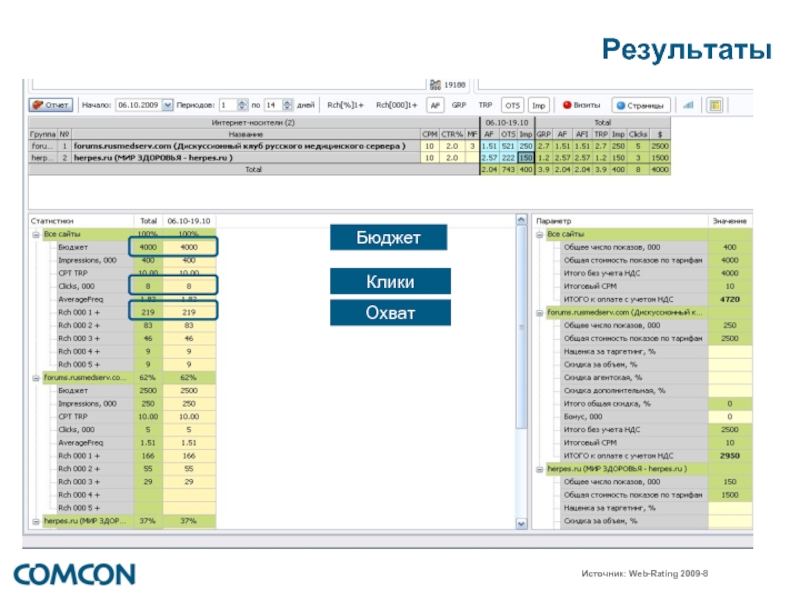Click the Clicks column header in Total
This screenshot has width=800, height=600.
point(638,134)
